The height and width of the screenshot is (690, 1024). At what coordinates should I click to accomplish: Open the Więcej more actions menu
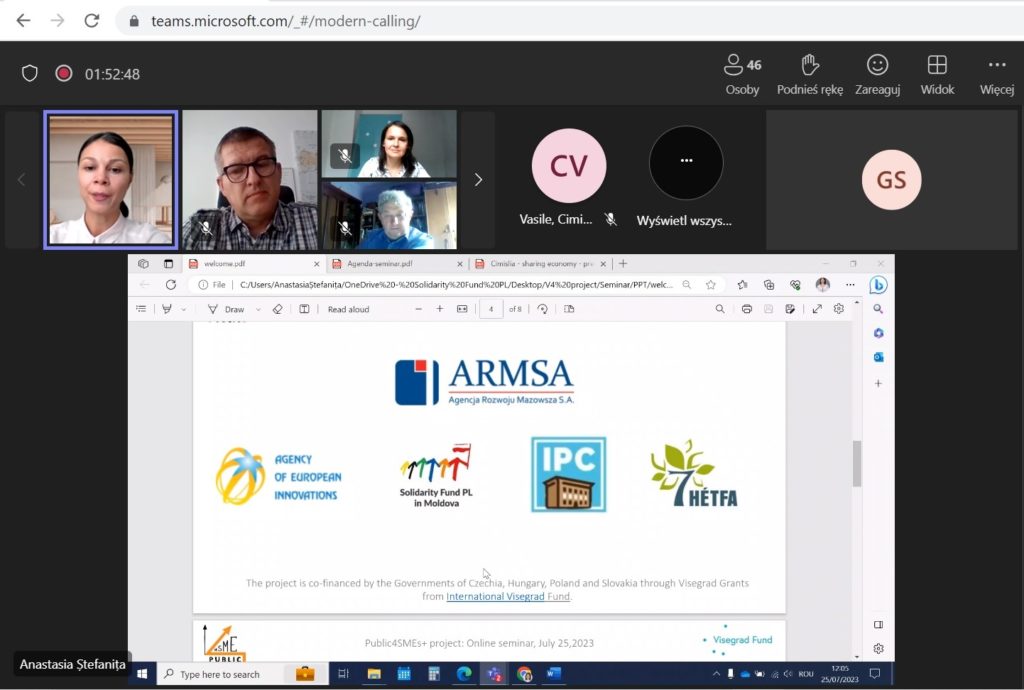tap(997, 74)
